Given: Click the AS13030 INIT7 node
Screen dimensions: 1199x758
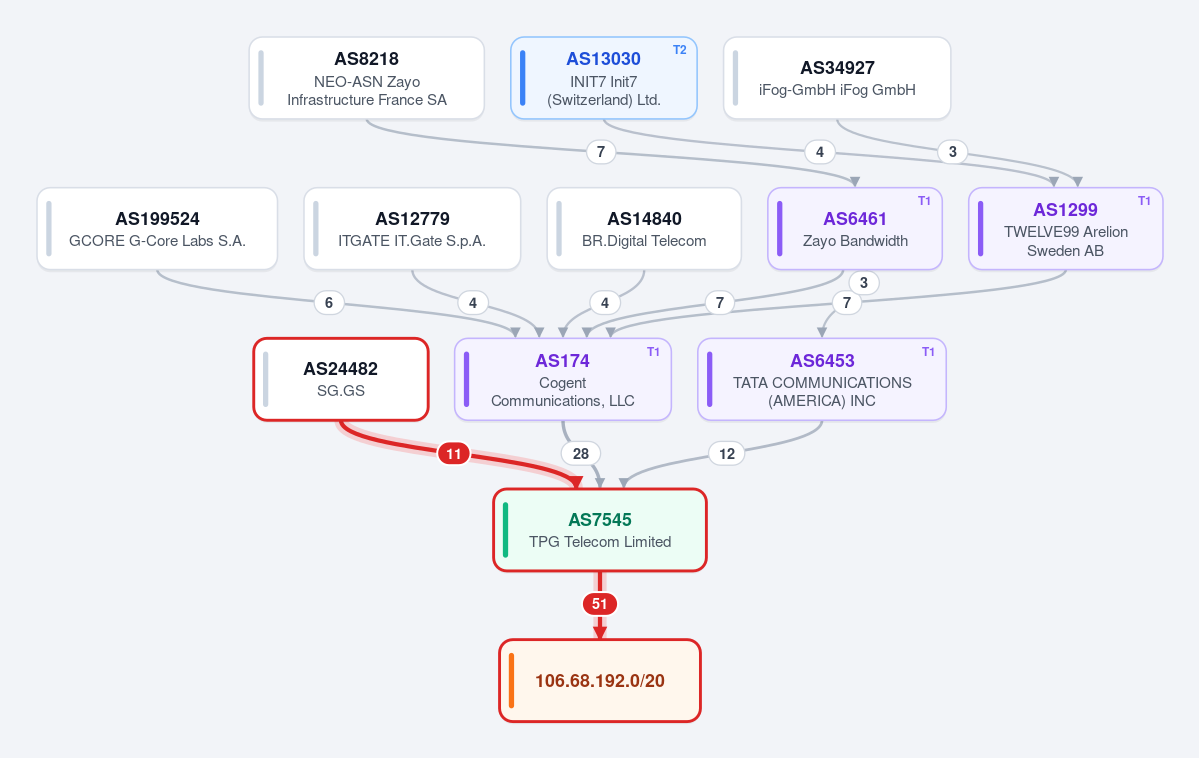Looking at the screenshot, I should click(x=604, y=78).
